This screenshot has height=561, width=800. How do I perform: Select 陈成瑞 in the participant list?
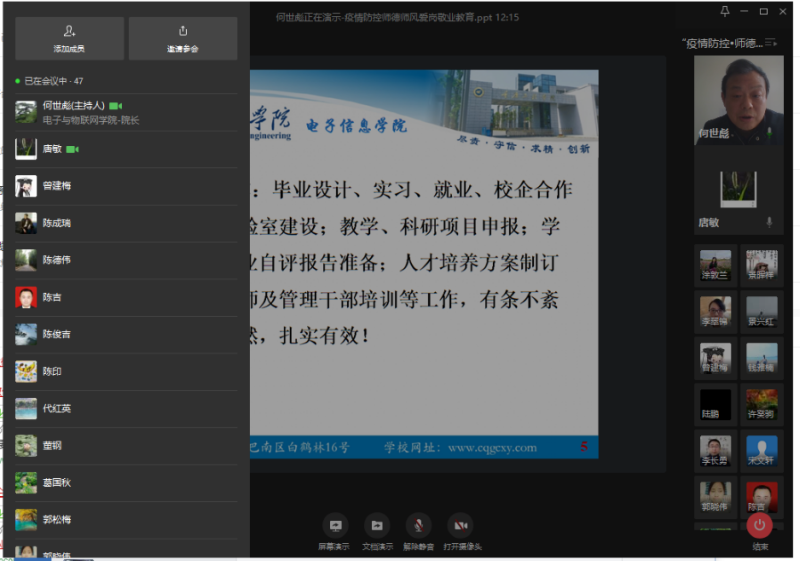click(57, 223)
